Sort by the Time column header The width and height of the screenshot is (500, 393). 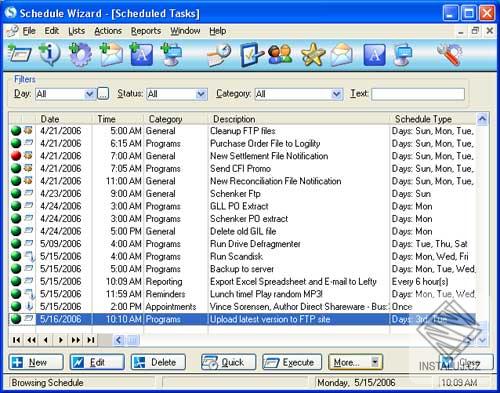(118, 119)
